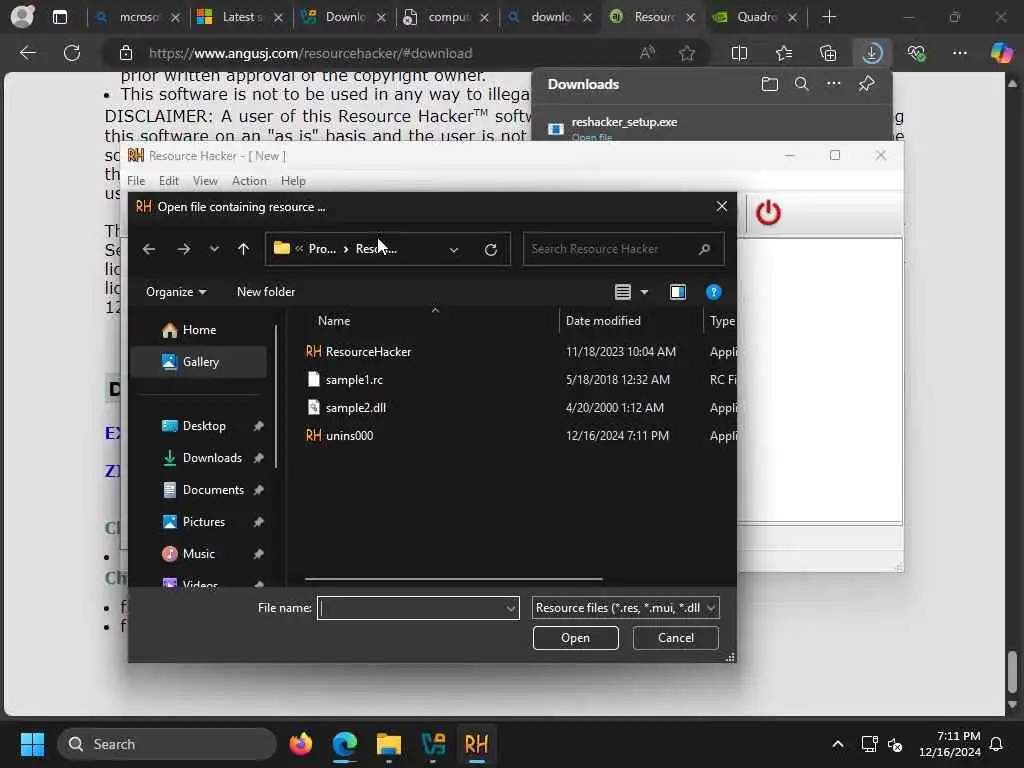The image size is (1024, 768).
Task: Unpin Desktop using its pin icon
Action: click(259, 426)
